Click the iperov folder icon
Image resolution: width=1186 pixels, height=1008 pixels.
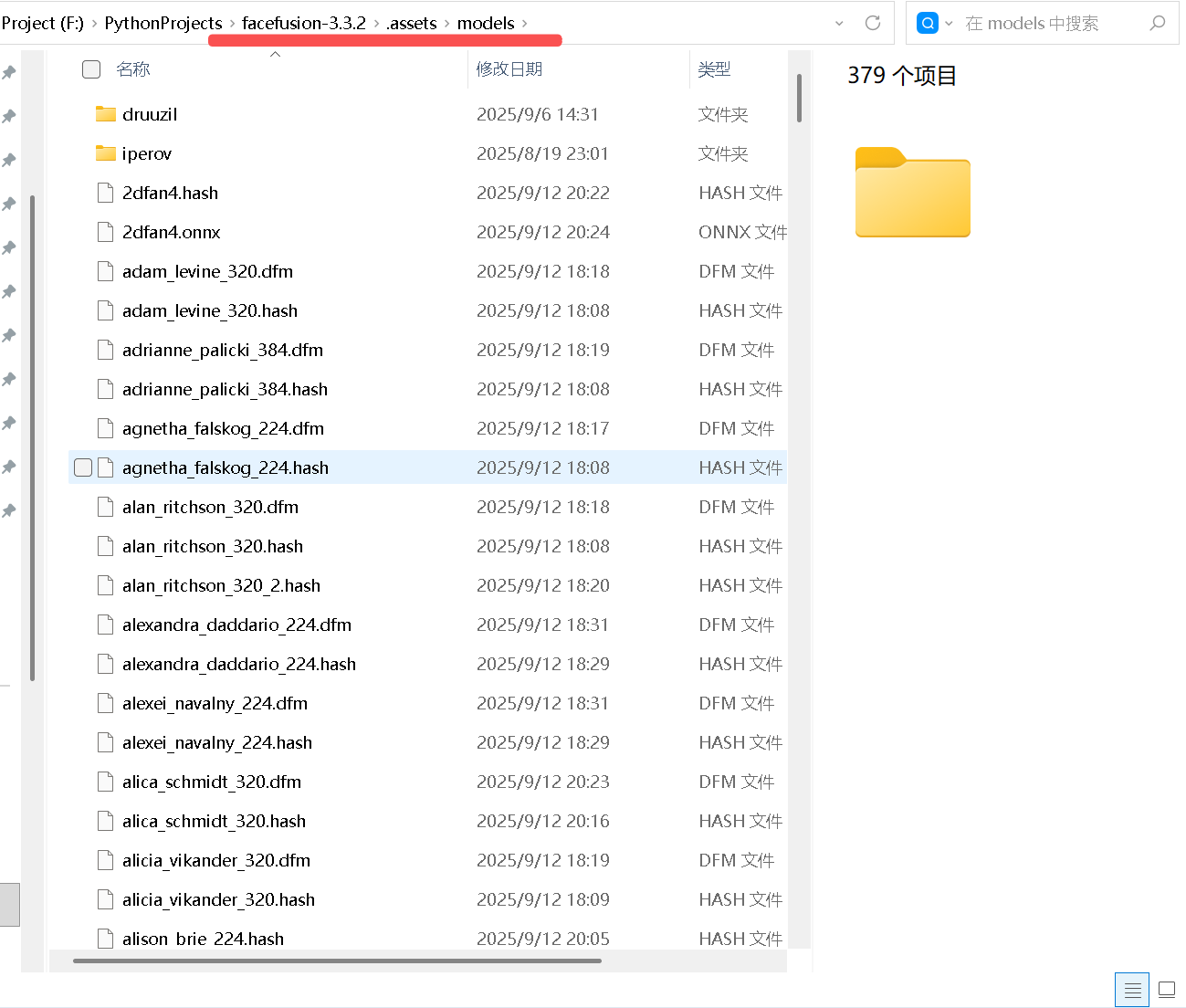pyautogui.click(x=106, y=153)
